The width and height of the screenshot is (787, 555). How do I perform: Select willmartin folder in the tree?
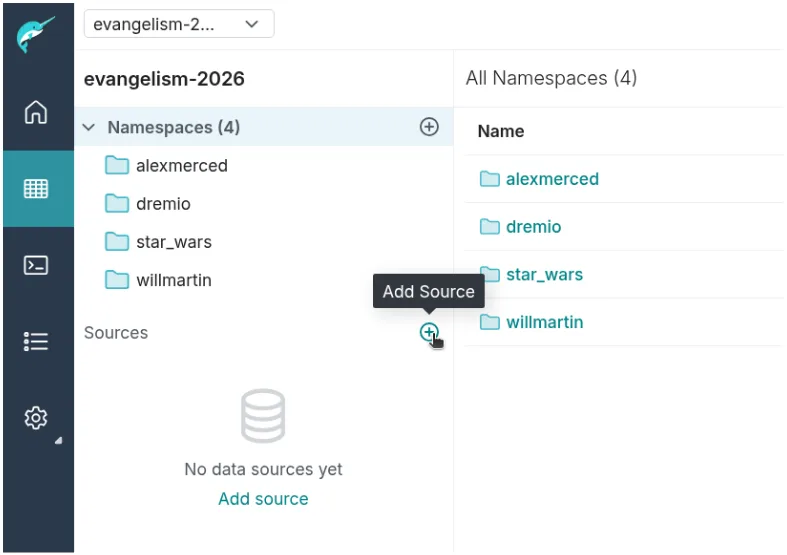pos(173,280)
